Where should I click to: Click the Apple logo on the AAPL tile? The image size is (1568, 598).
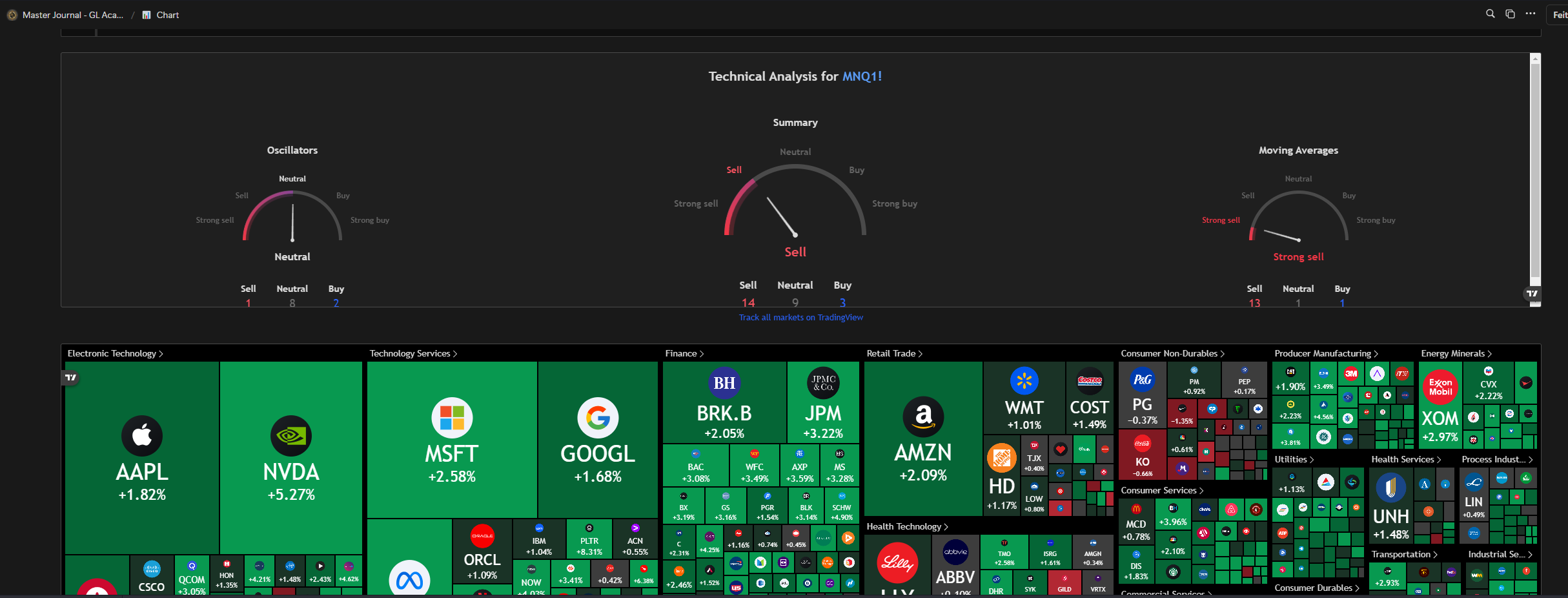tap(142, 436)
